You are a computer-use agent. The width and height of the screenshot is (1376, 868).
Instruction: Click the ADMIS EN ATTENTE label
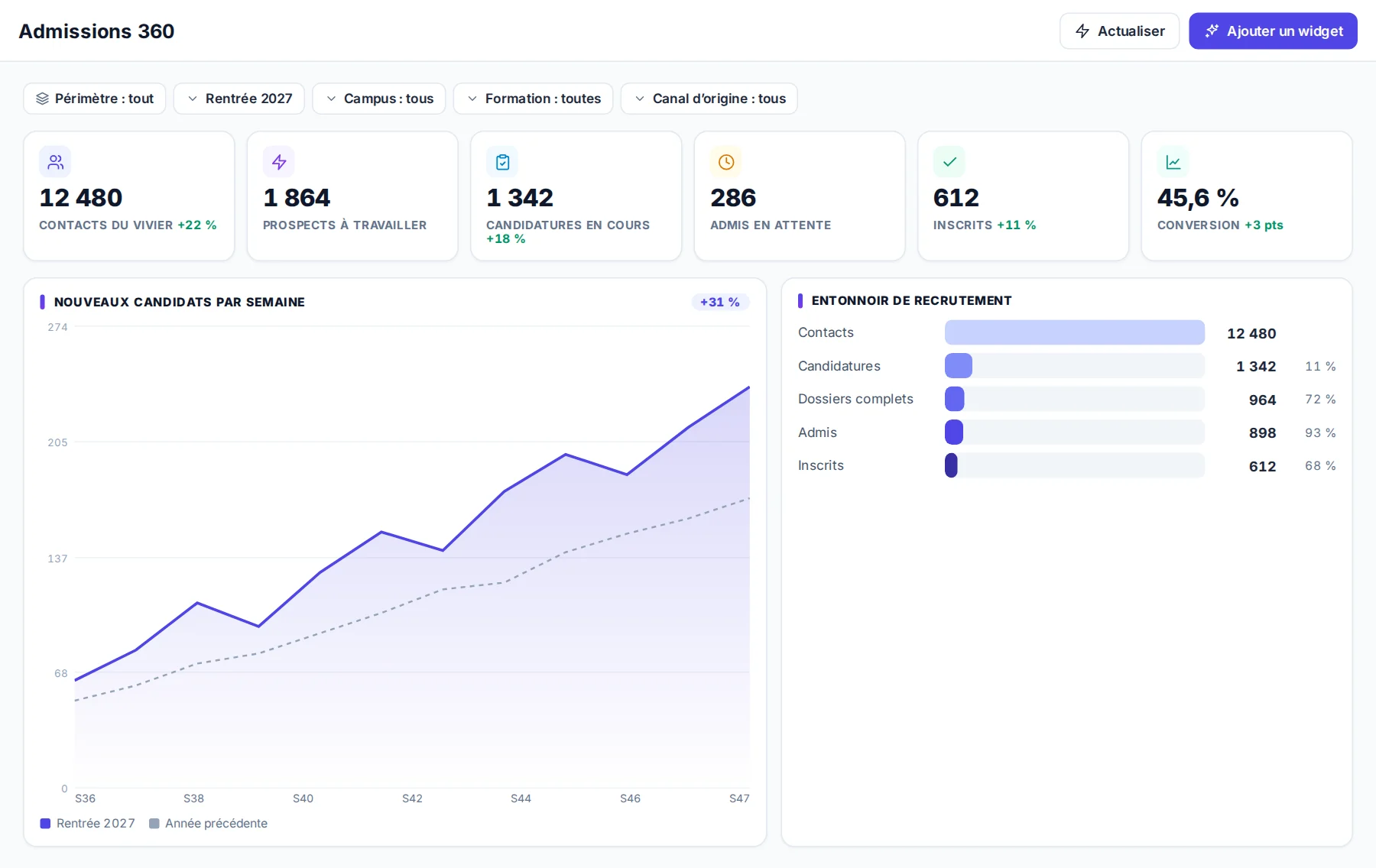pyautogui.click(x=771, y=225)
